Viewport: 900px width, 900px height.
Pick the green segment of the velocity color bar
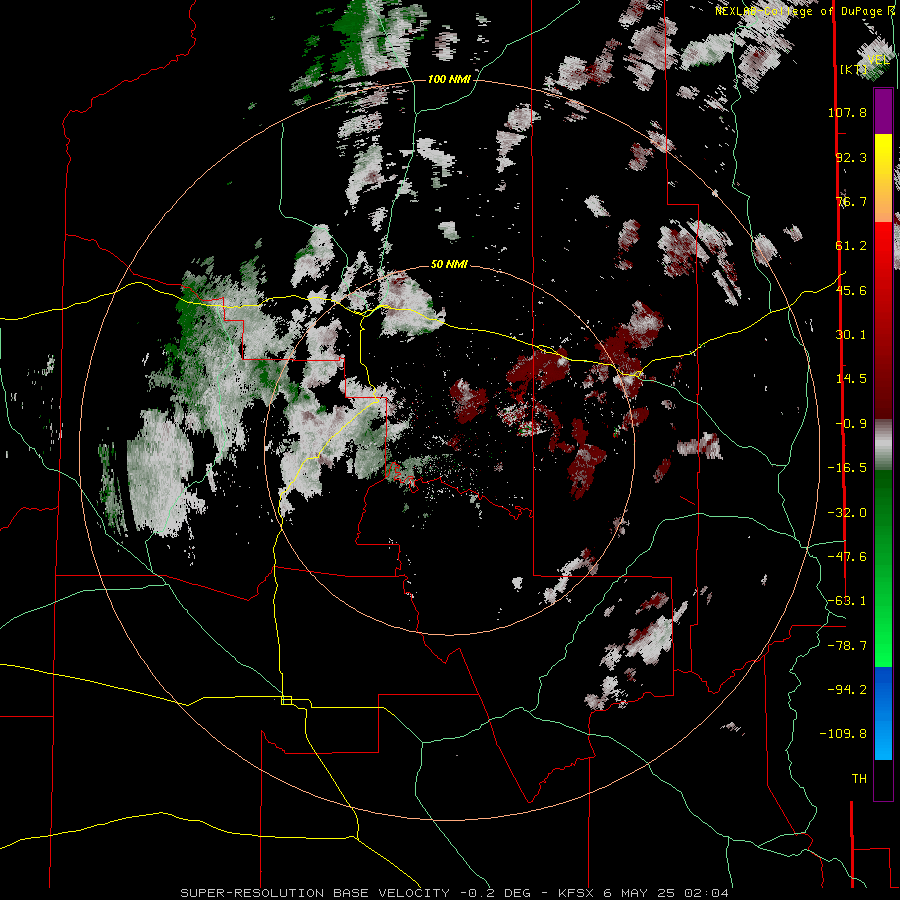[883, 568]
